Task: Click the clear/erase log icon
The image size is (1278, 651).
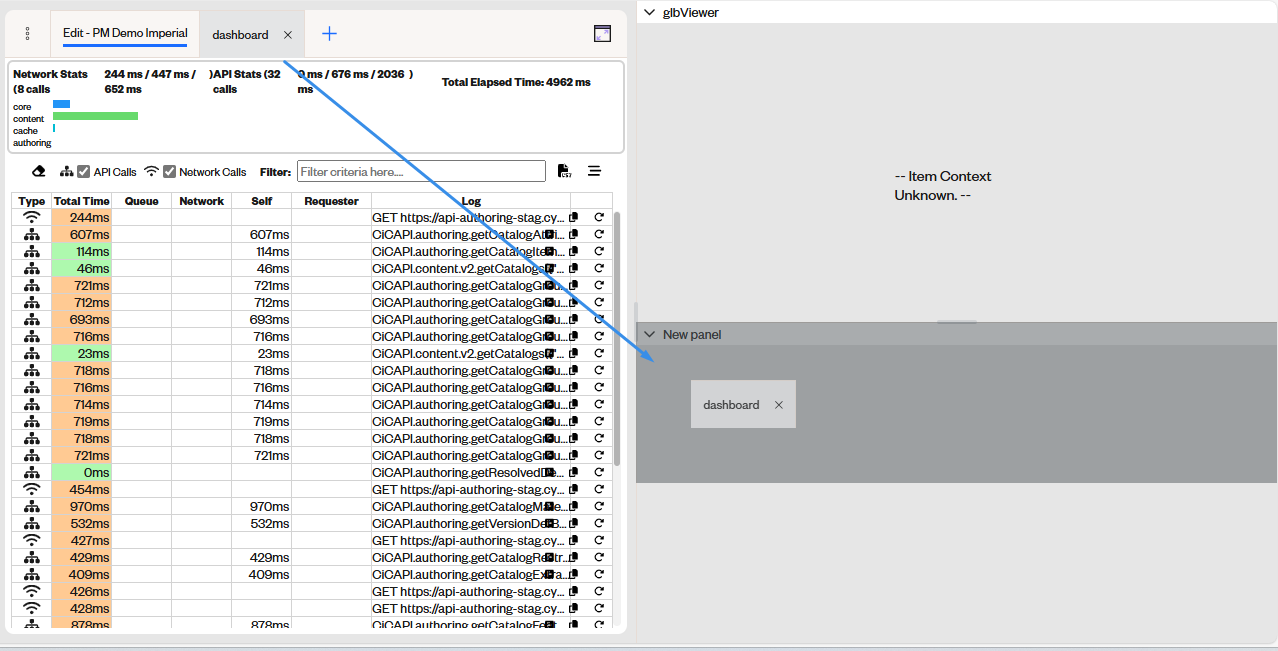Action: pos(38,170)
